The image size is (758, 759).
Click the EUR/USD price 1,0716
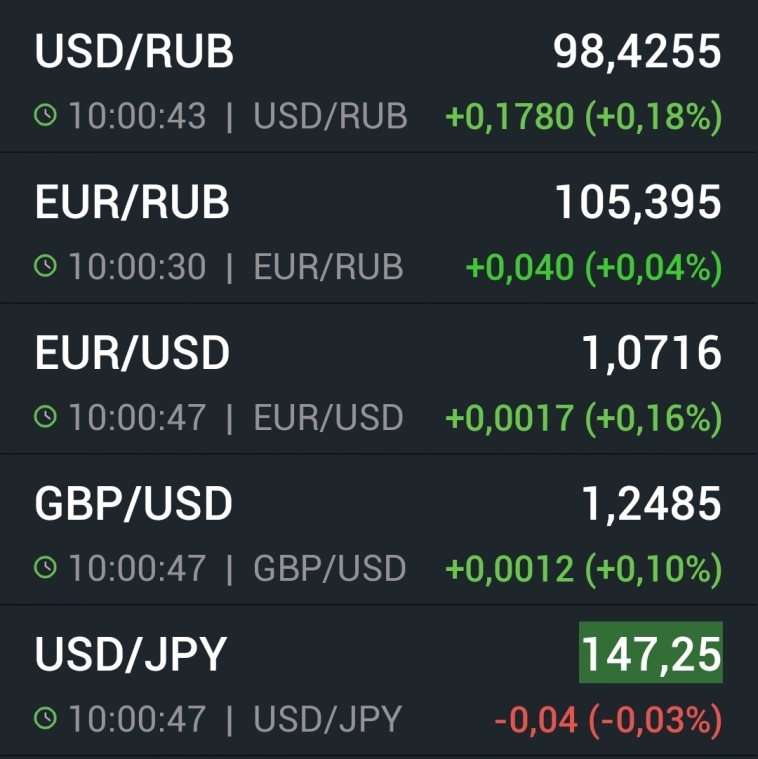click(651, 353)
